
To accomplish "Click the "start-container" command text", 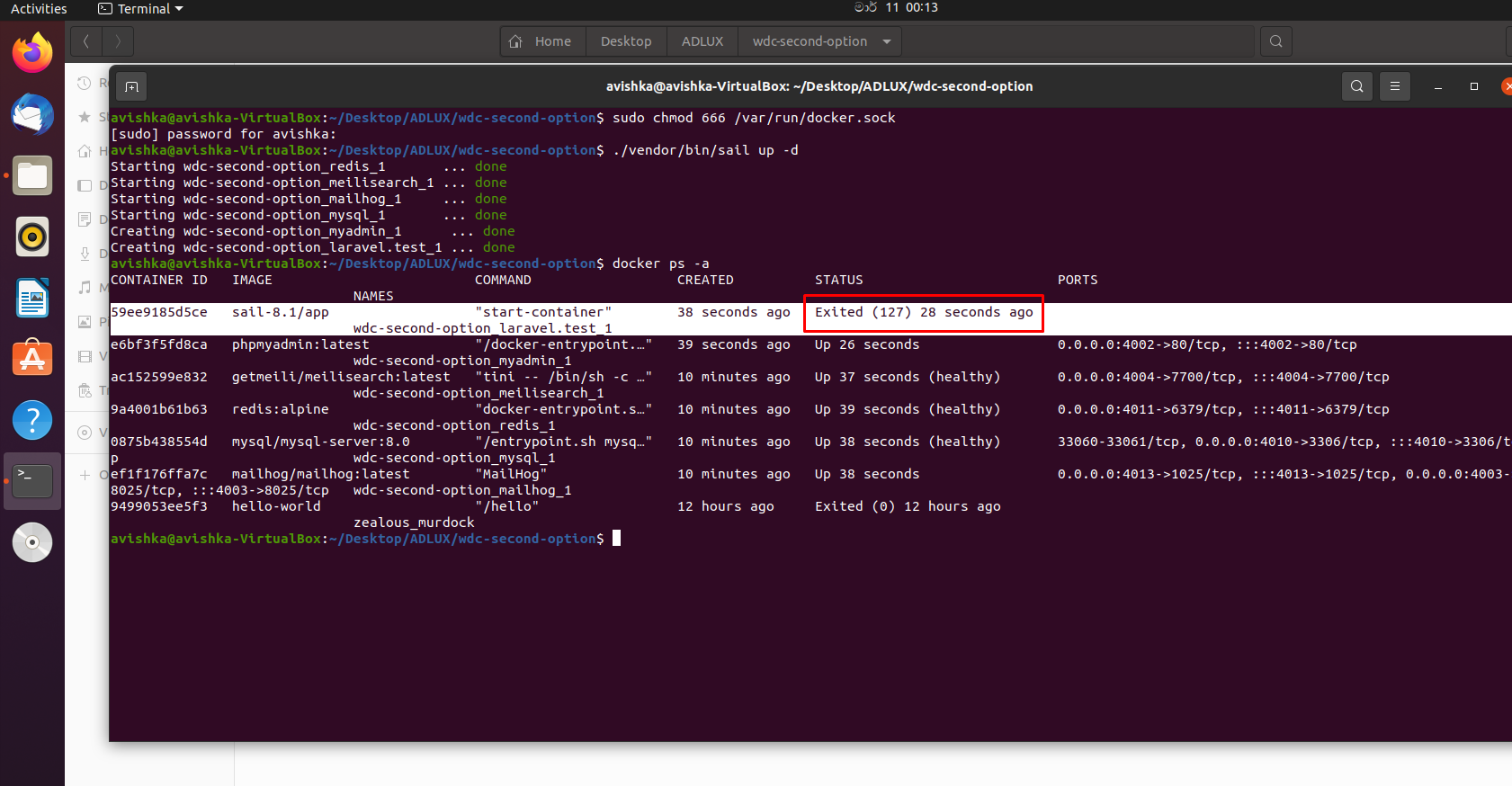I will point(543,312).
